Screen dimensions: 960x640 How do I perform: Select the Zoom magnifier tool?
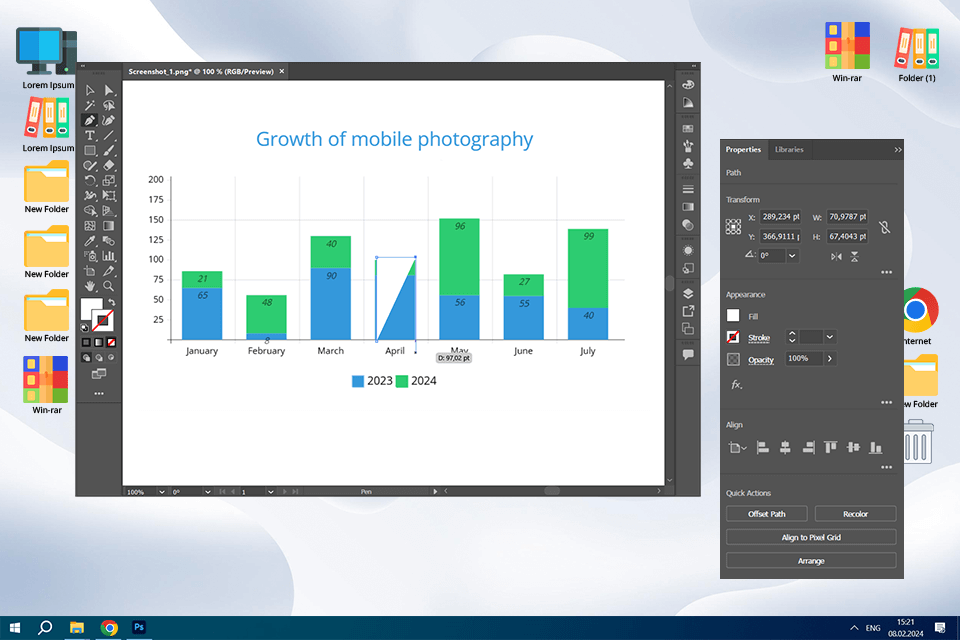(x=108, y=286)
